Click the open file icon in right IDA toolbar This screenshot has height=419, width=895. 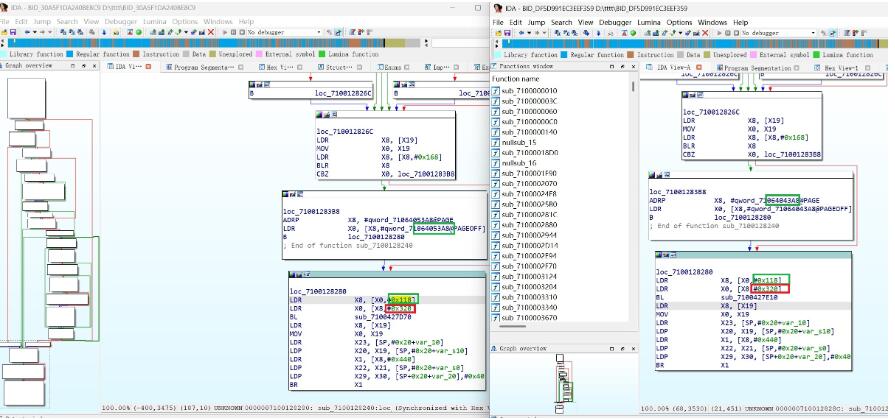click(x=498, y=32)
